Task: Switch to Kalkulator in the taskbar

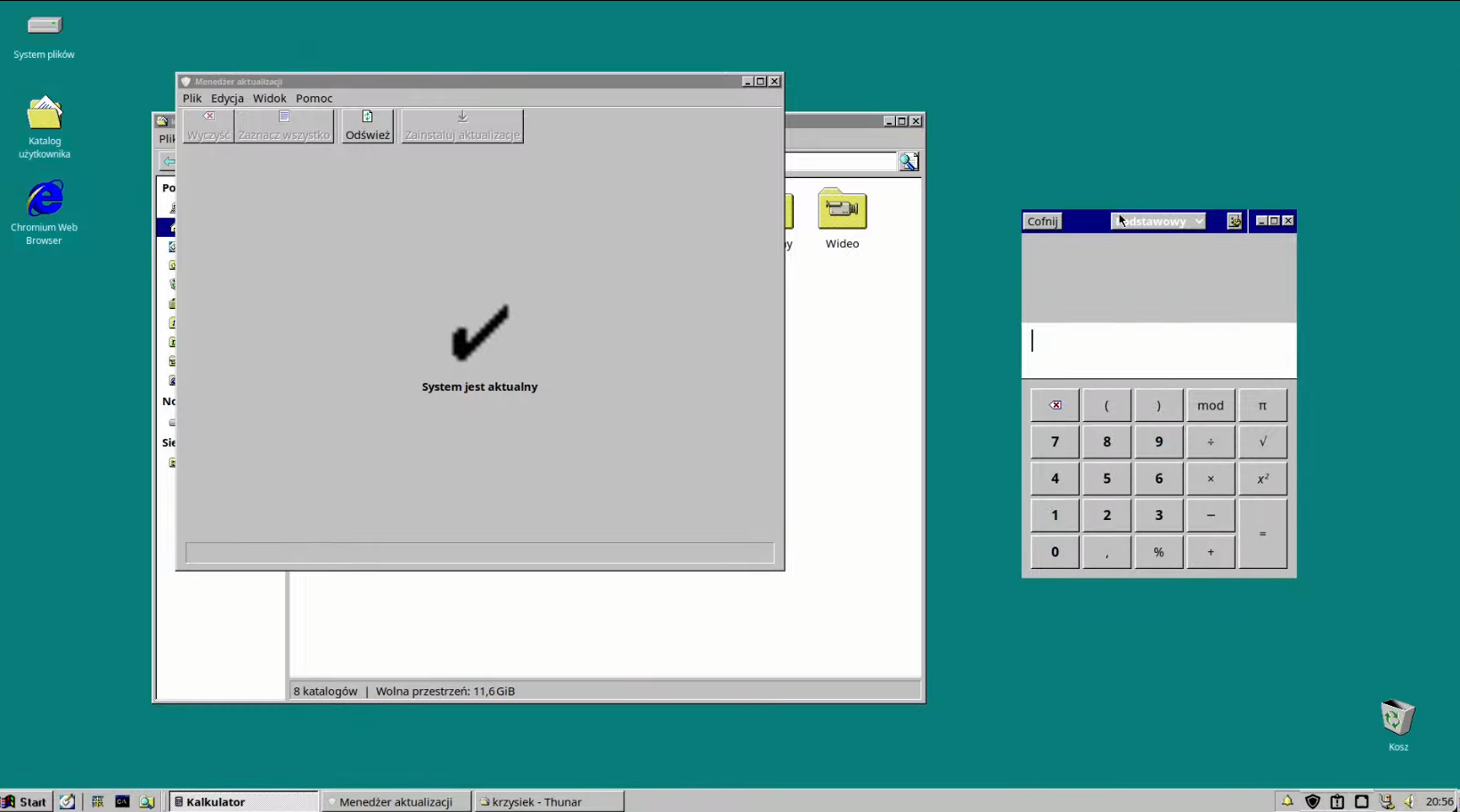Action: 243,801
